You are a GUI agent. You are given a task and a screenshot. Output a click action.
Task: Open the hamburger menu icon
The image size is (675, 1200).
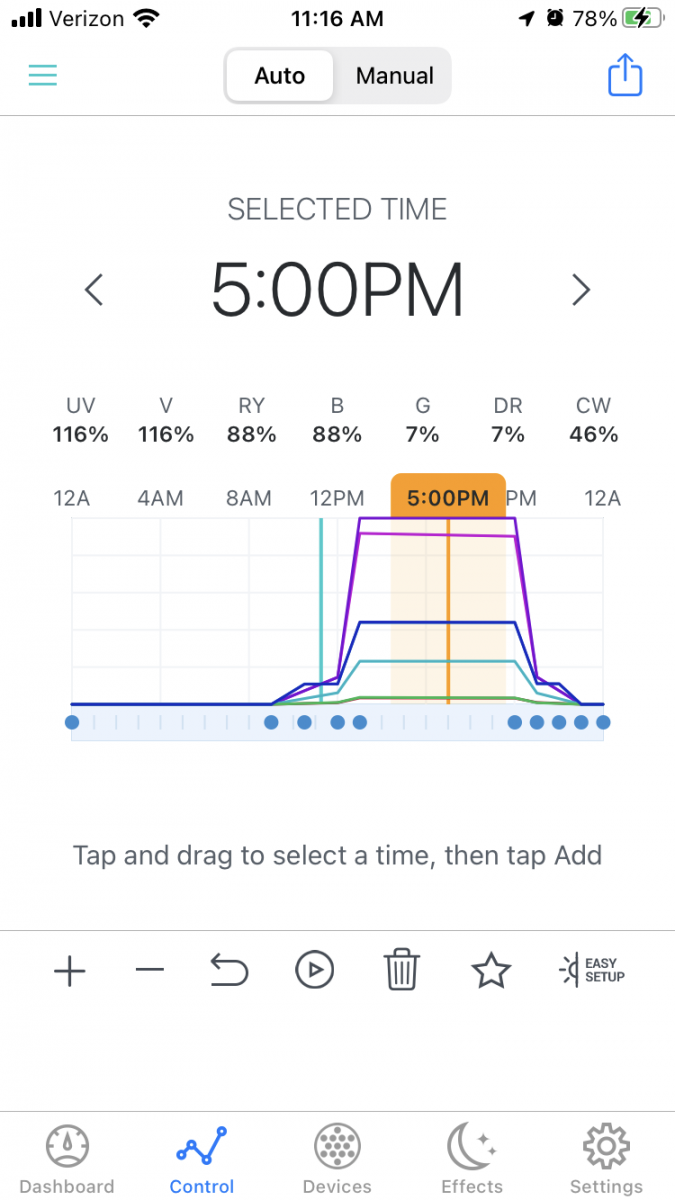(43, 76)
